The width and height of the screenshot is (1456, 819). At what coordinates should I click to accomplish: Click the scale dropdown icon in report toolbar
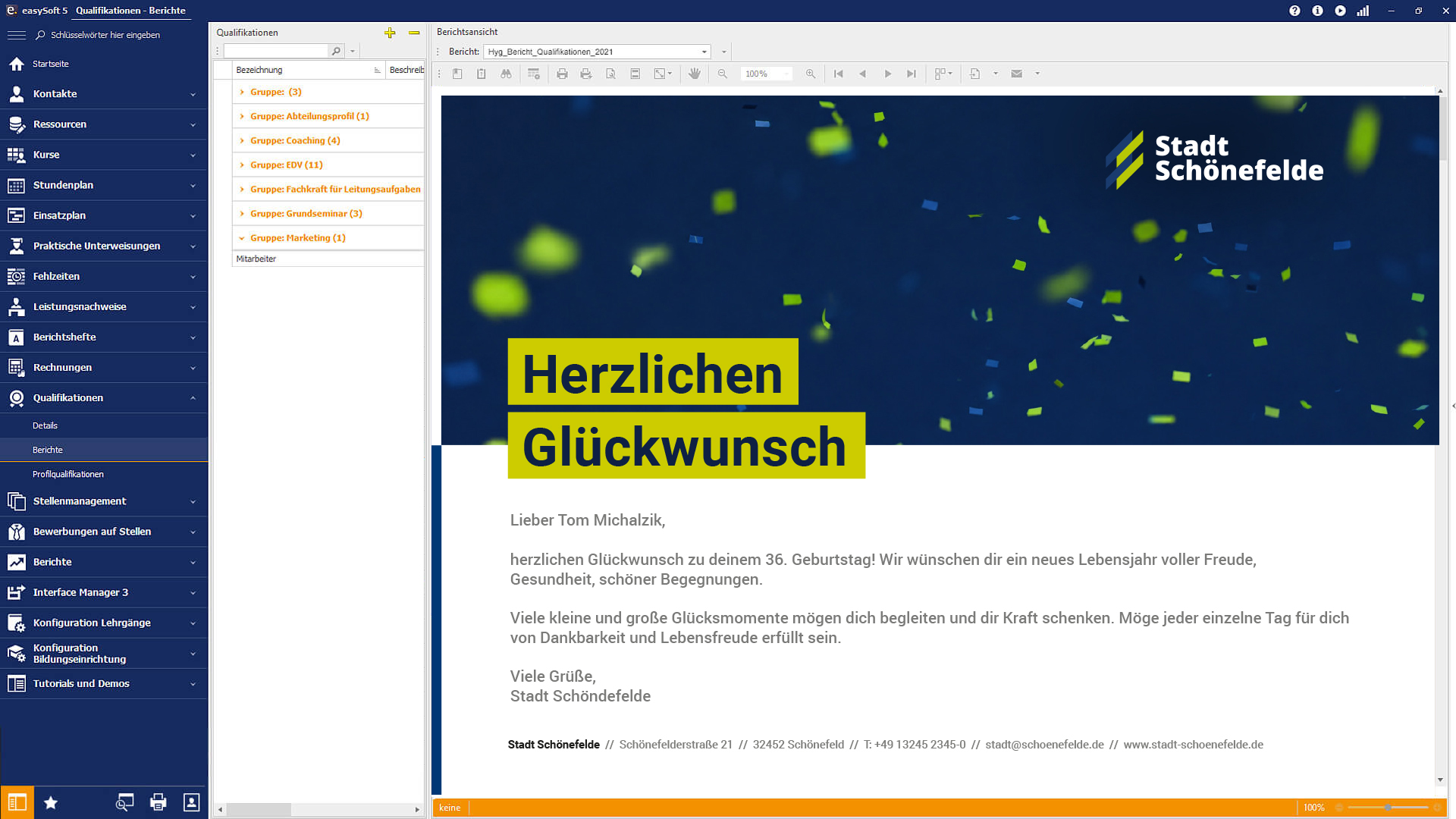click(x=664, y=74)
